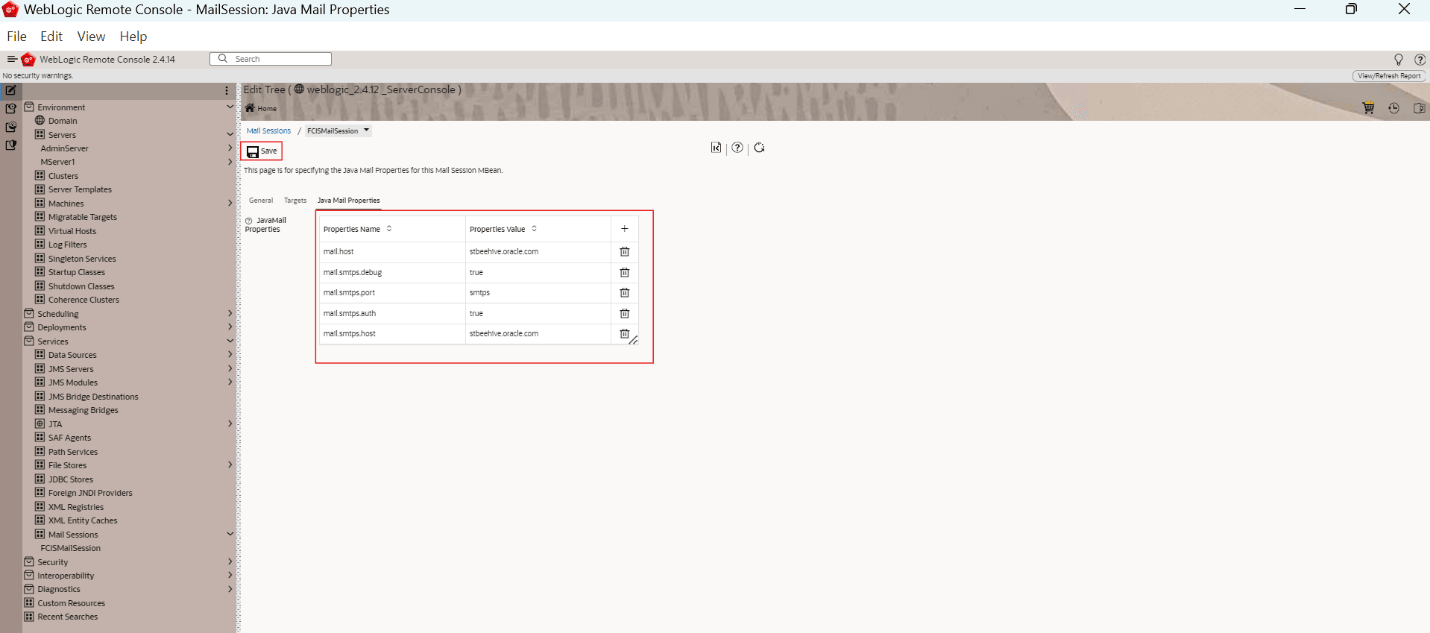Image resolution: width=1430 pixels, height=633 pixels.
Task: Select JDBC Stores in navigation tree
Action: tap(70, 479)
